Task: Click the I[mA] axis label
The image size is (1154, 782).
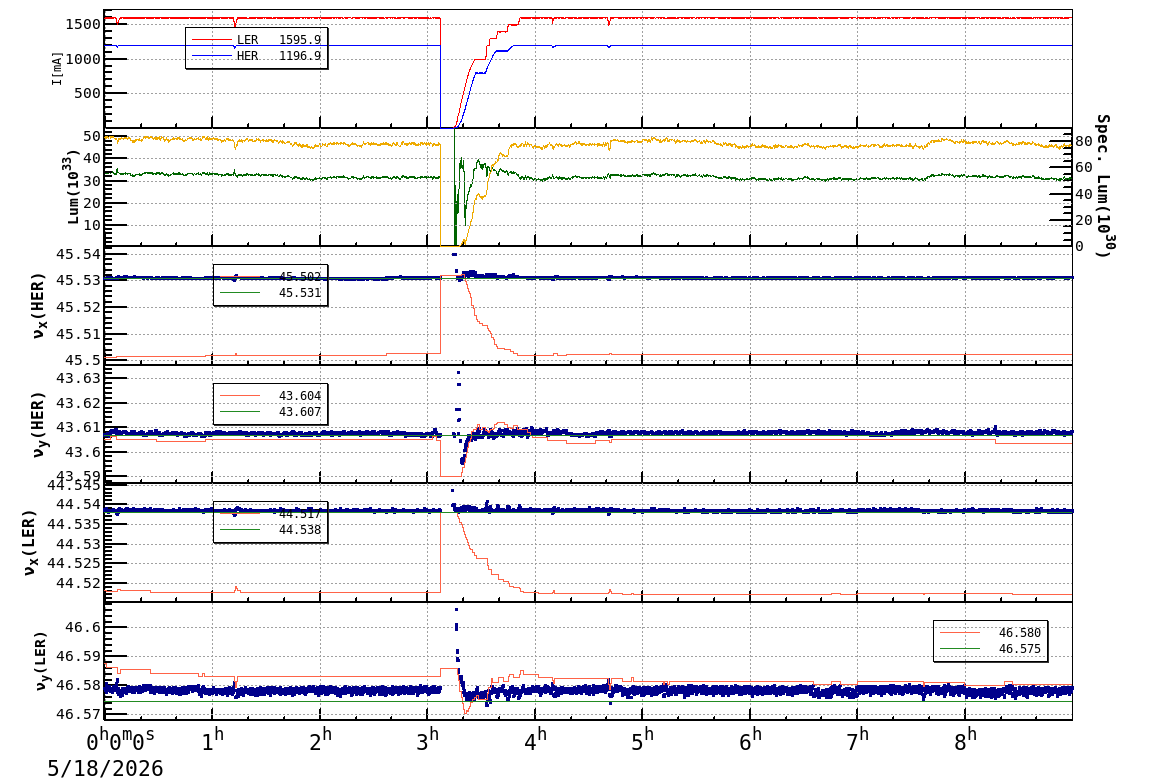Action: click(57, 68)
